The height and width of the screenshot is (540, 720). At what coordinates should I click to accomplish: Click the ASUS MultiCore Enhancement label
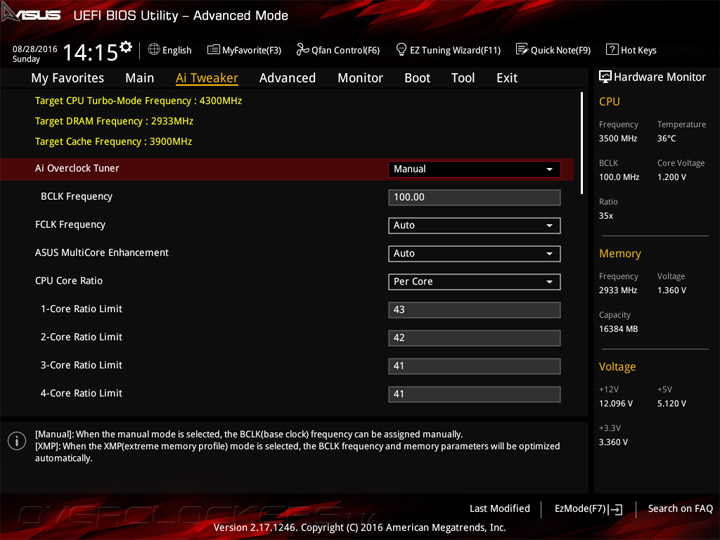pyautogui.click(x=101, y=253)
